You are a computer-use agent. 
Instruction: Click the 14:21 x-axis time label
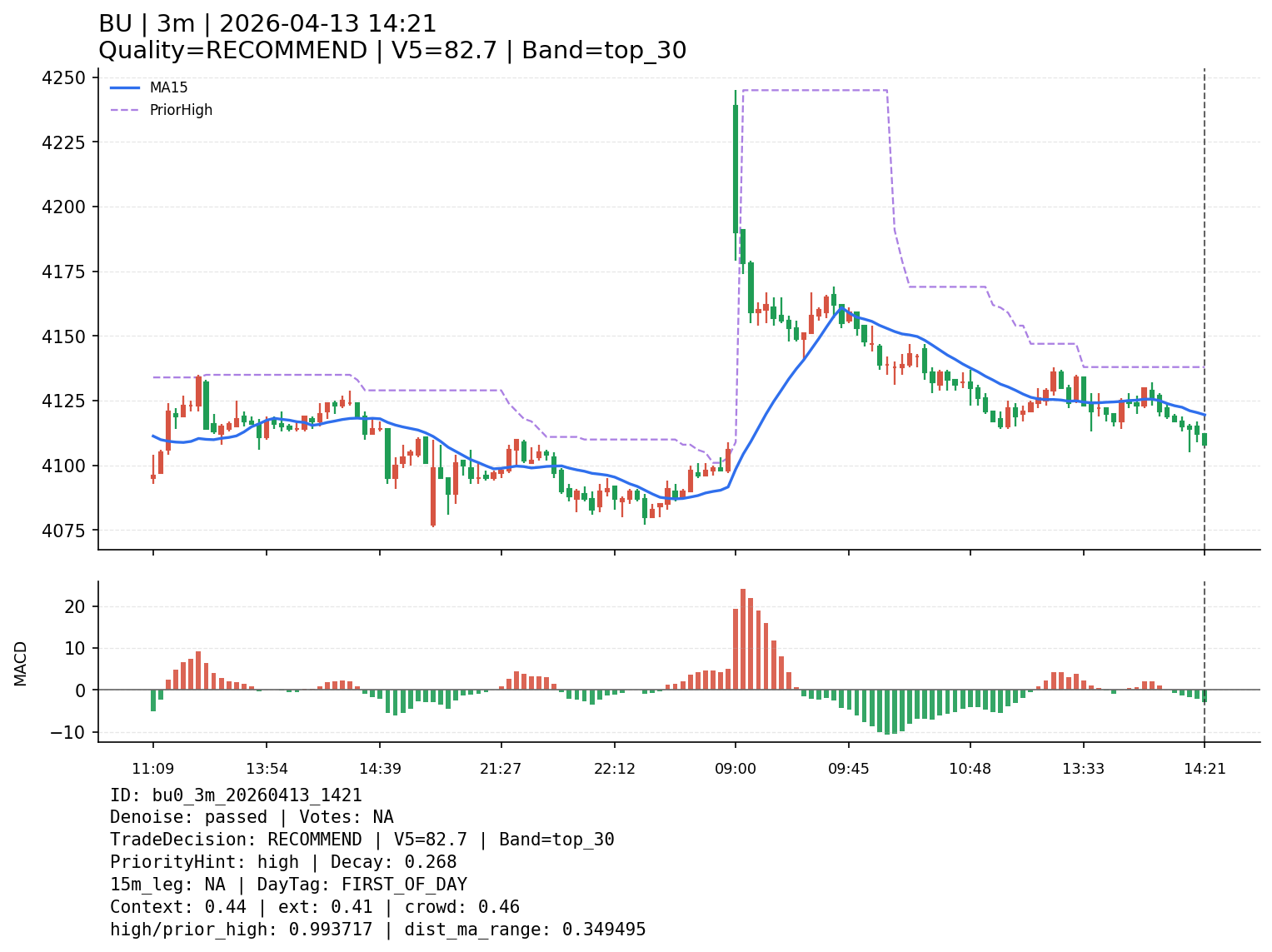click(x=1205, y=768)
